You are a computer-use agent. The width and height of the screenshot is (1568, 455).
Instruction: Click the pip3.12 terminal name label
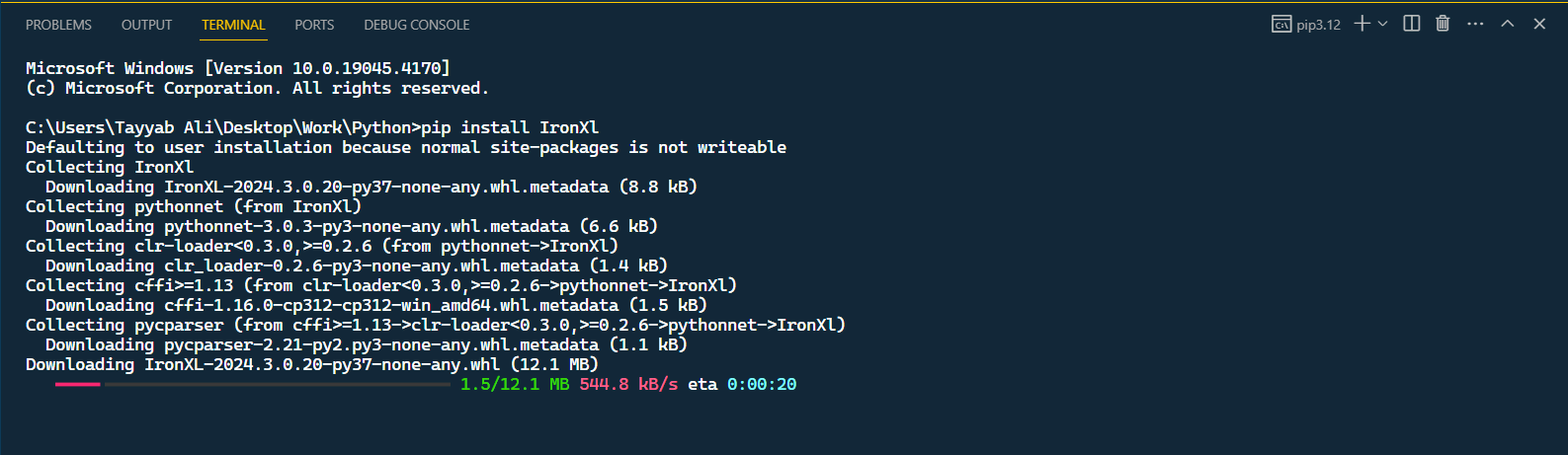click(x=1318, y=25)
